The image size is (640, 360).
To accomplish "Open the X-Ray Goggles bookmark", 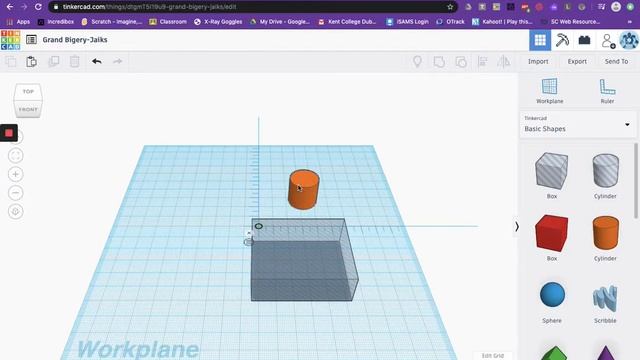I will (x=218, y=22).
